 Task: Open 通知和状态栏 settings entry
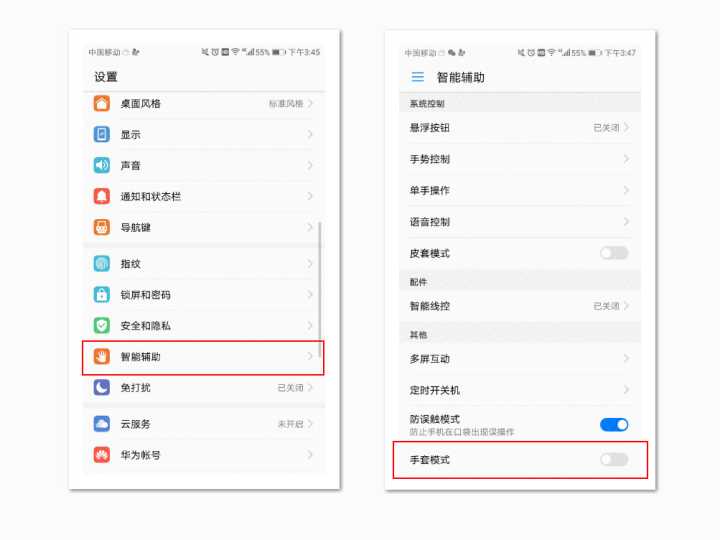point(204,196)
